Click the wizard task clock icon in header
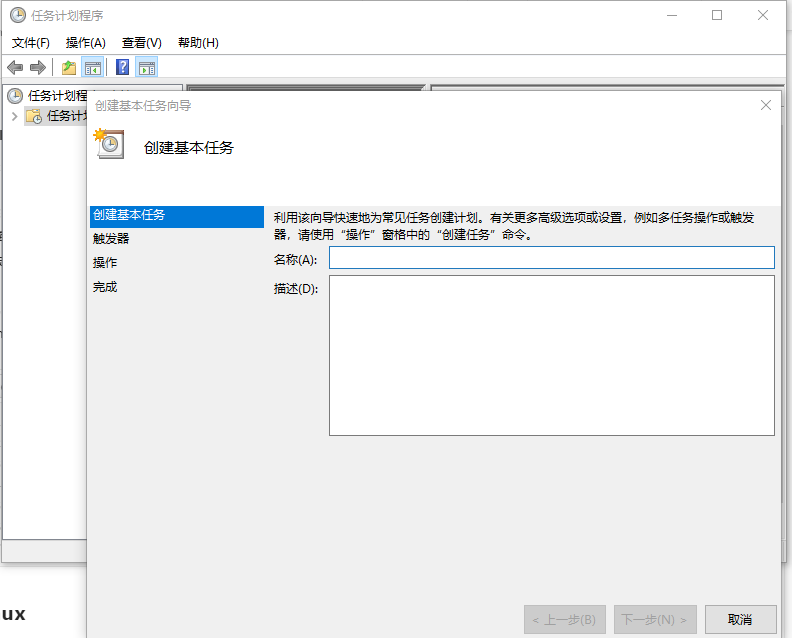The height and width of the screenshot is (638, 792). coord(109,144)
